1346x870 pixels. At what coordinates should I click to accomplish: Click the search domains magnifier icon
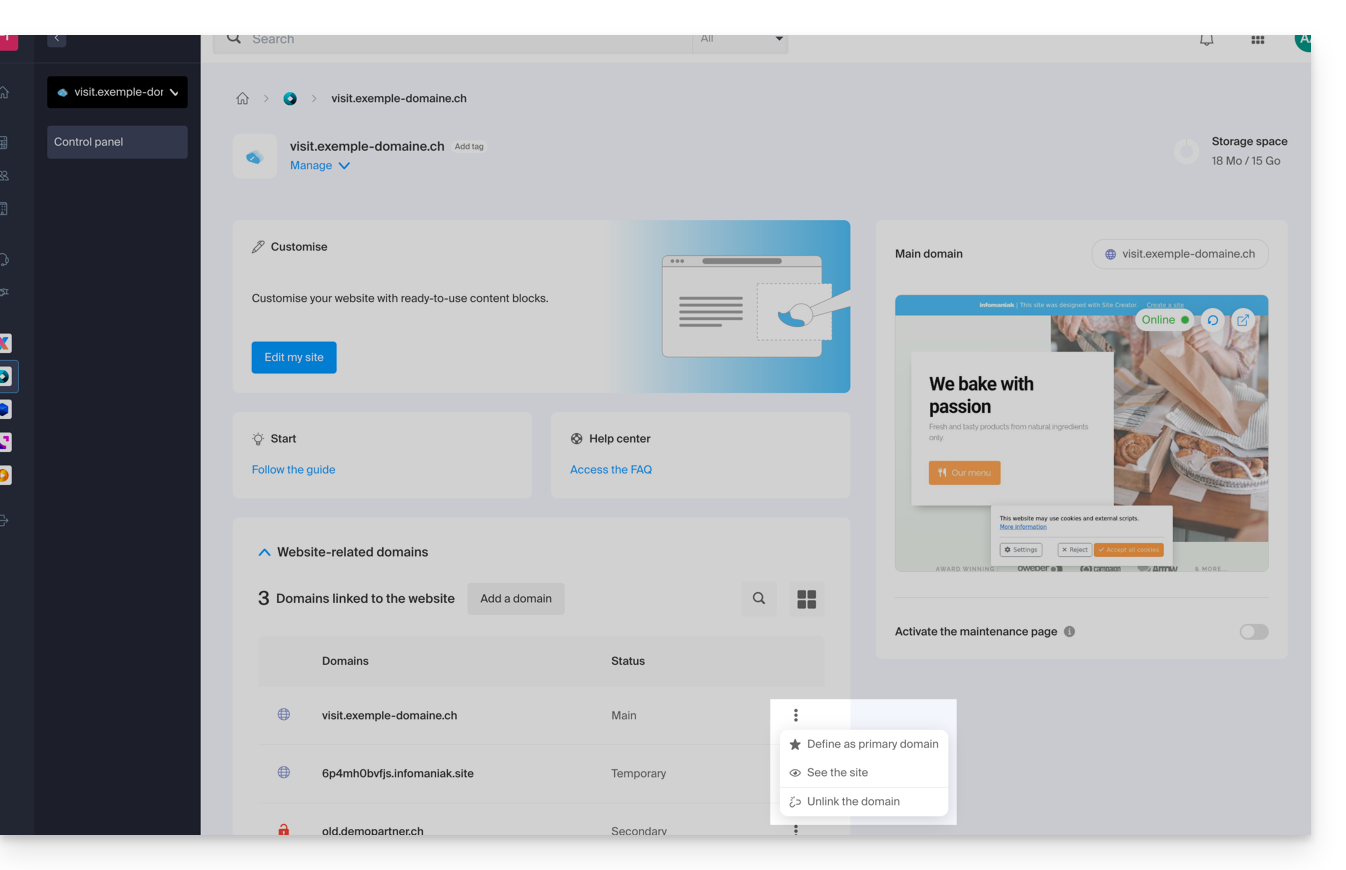click(x=759, y=598)
